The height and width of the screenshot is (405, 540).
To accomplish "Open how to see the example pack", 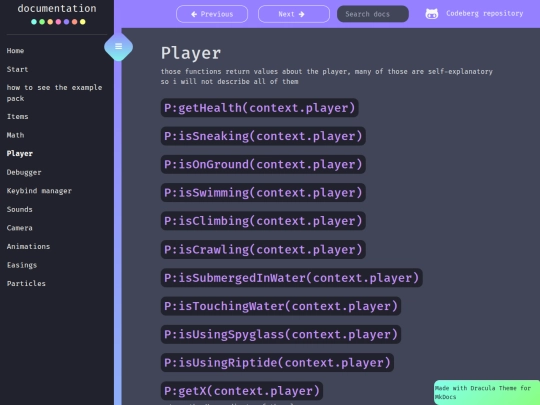I will tap(54, 93).
